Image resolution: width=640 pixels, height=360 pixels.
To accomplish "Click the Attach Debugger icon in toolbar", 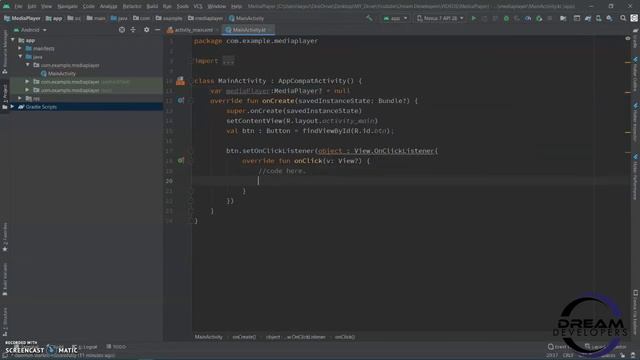I will point(539,18).
